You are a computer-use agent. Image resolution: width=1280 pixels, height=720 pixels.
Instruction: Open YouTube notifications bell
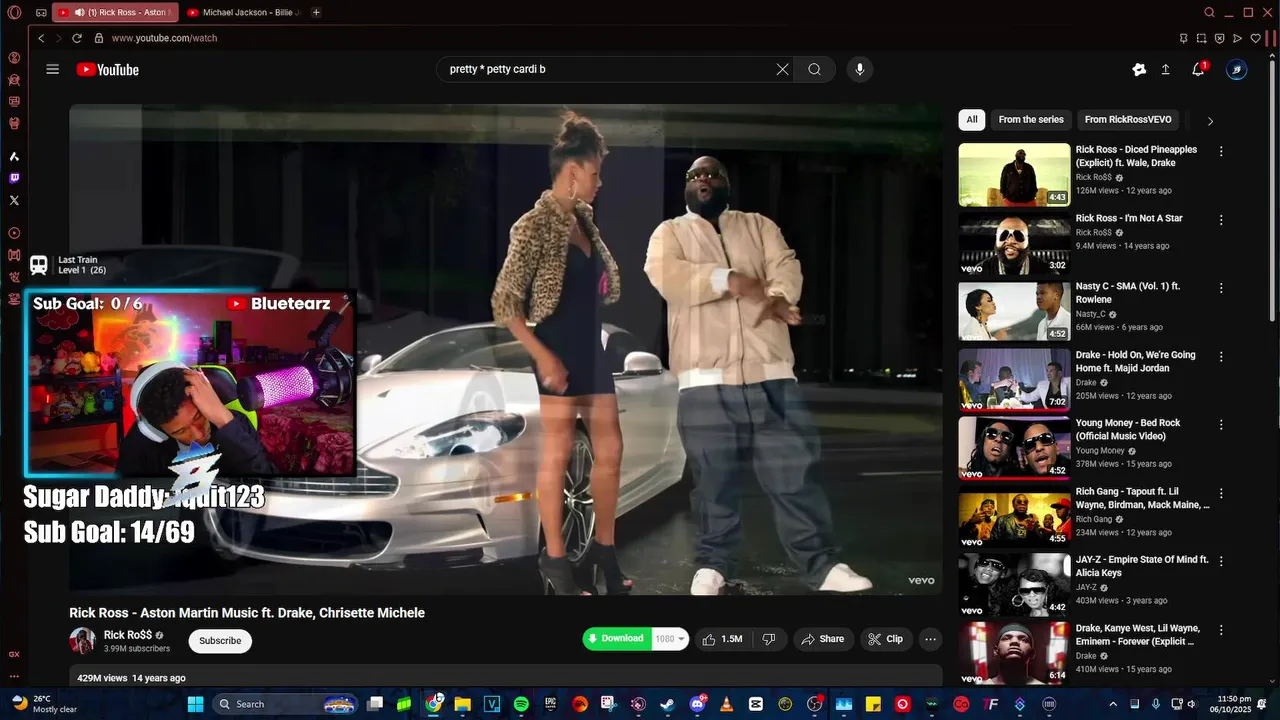point(1198,69)
